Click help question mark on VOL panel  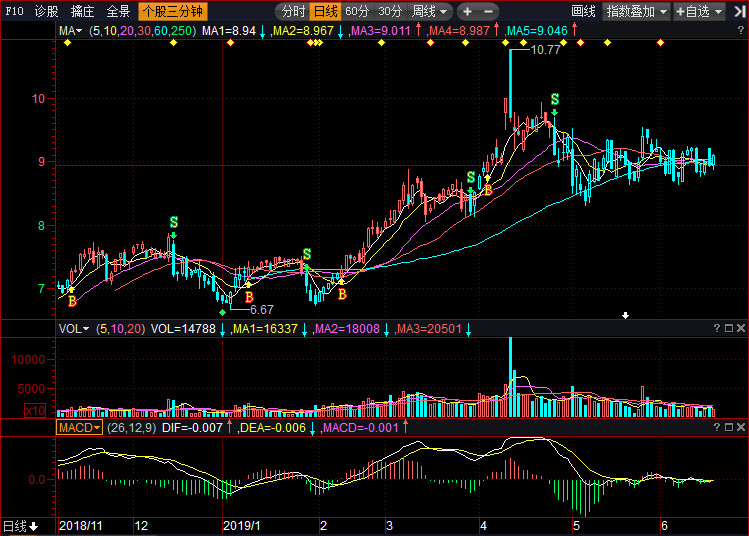(x=716, y=328)
